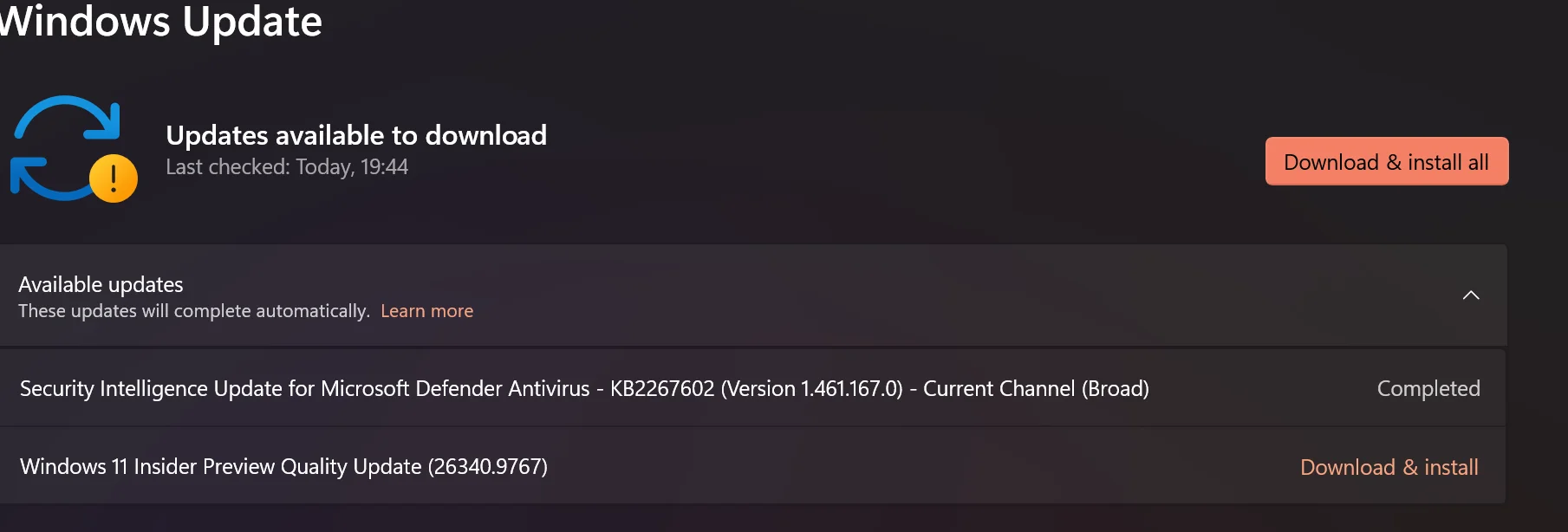Screen dimensions: 1568x532
Task: Select the Security Intelligence Update row
Action: click(x=752, y=388)
